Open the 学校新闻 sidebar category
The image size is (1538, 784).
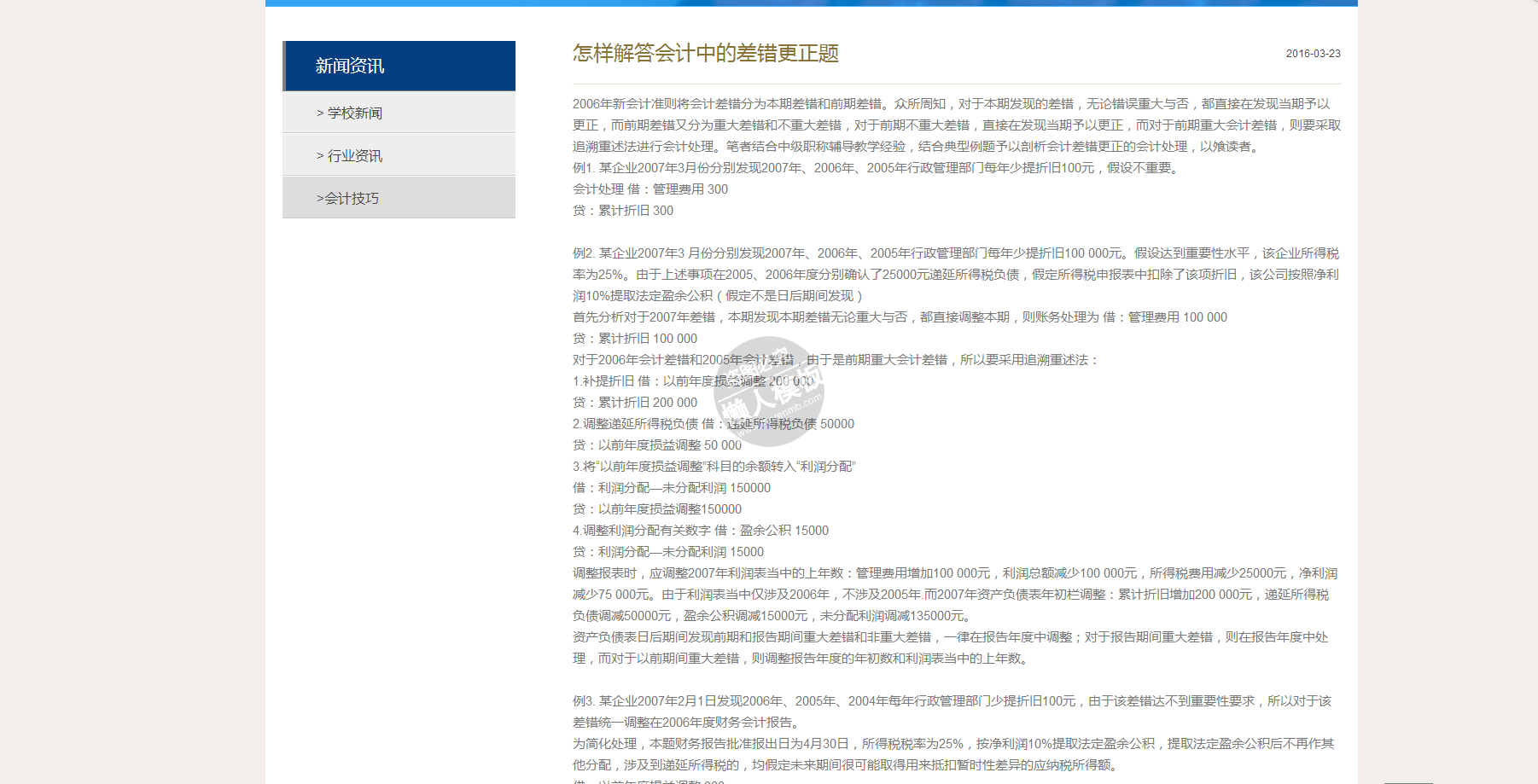pyautogui.click(x=350, y=113)
